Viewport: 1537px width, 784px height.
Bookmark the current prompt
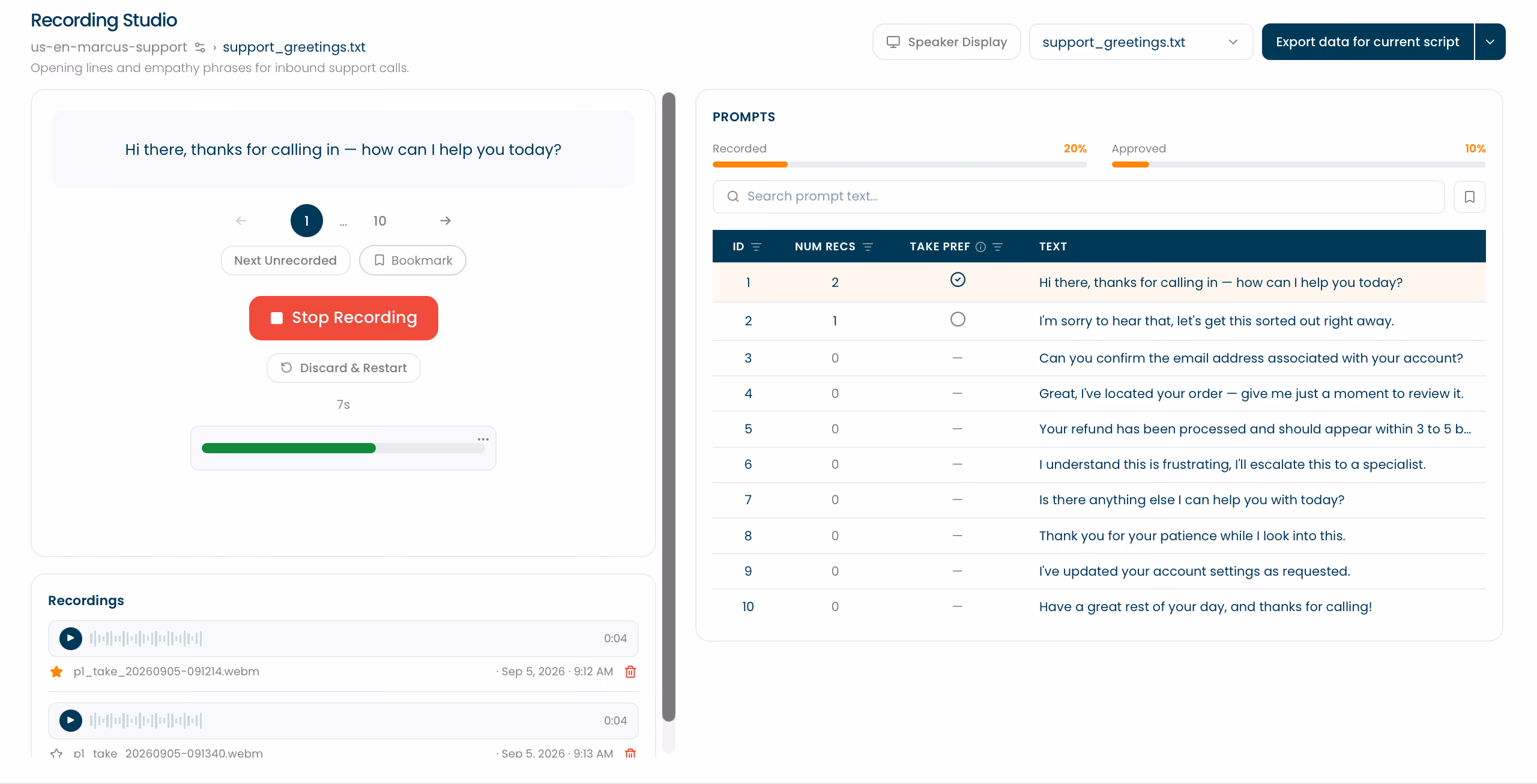[412, 261]
